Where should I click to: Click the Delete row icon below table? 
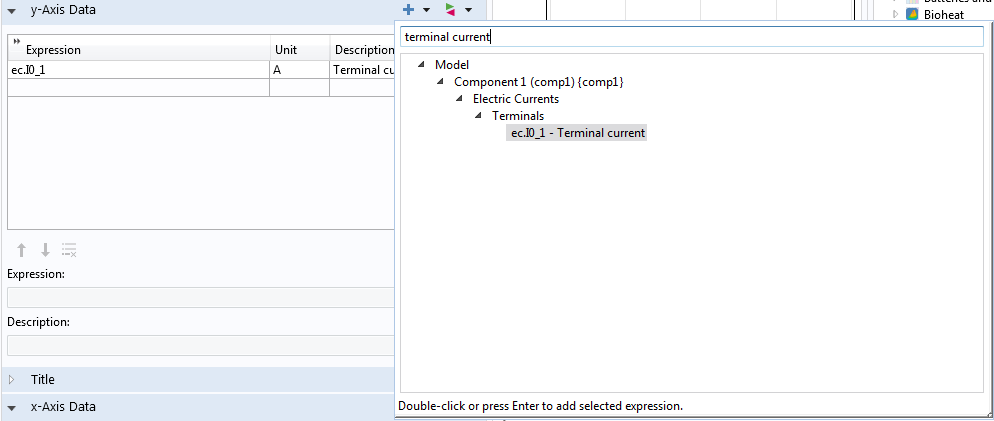point(69,250)
